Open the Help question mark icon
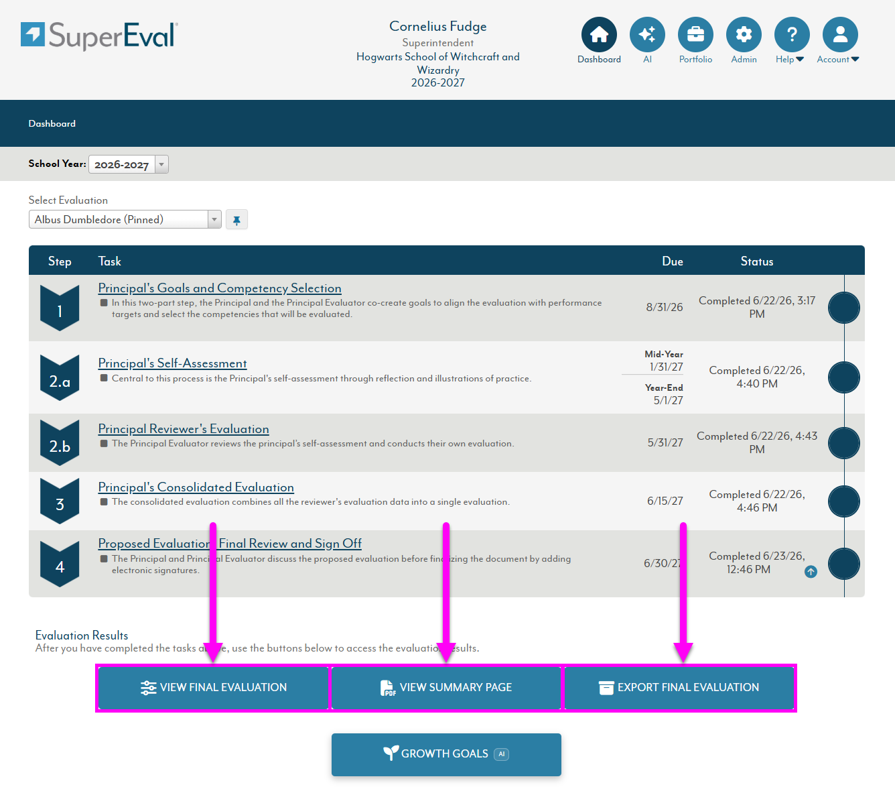This screenshot has height=789, width=895. (x=792, y=34)
